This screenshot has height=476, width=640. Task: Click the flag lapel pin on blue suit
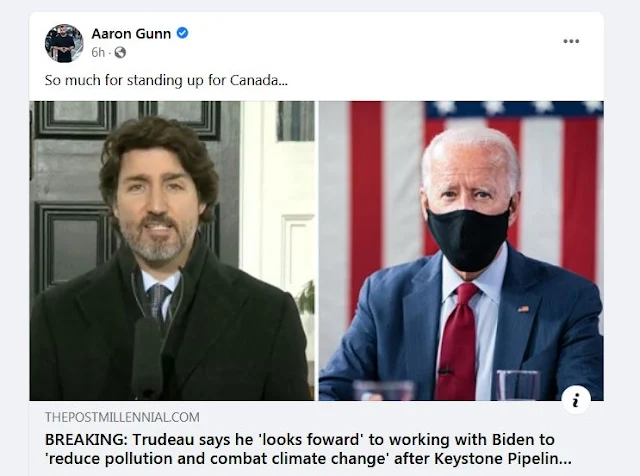coord(523,309)
